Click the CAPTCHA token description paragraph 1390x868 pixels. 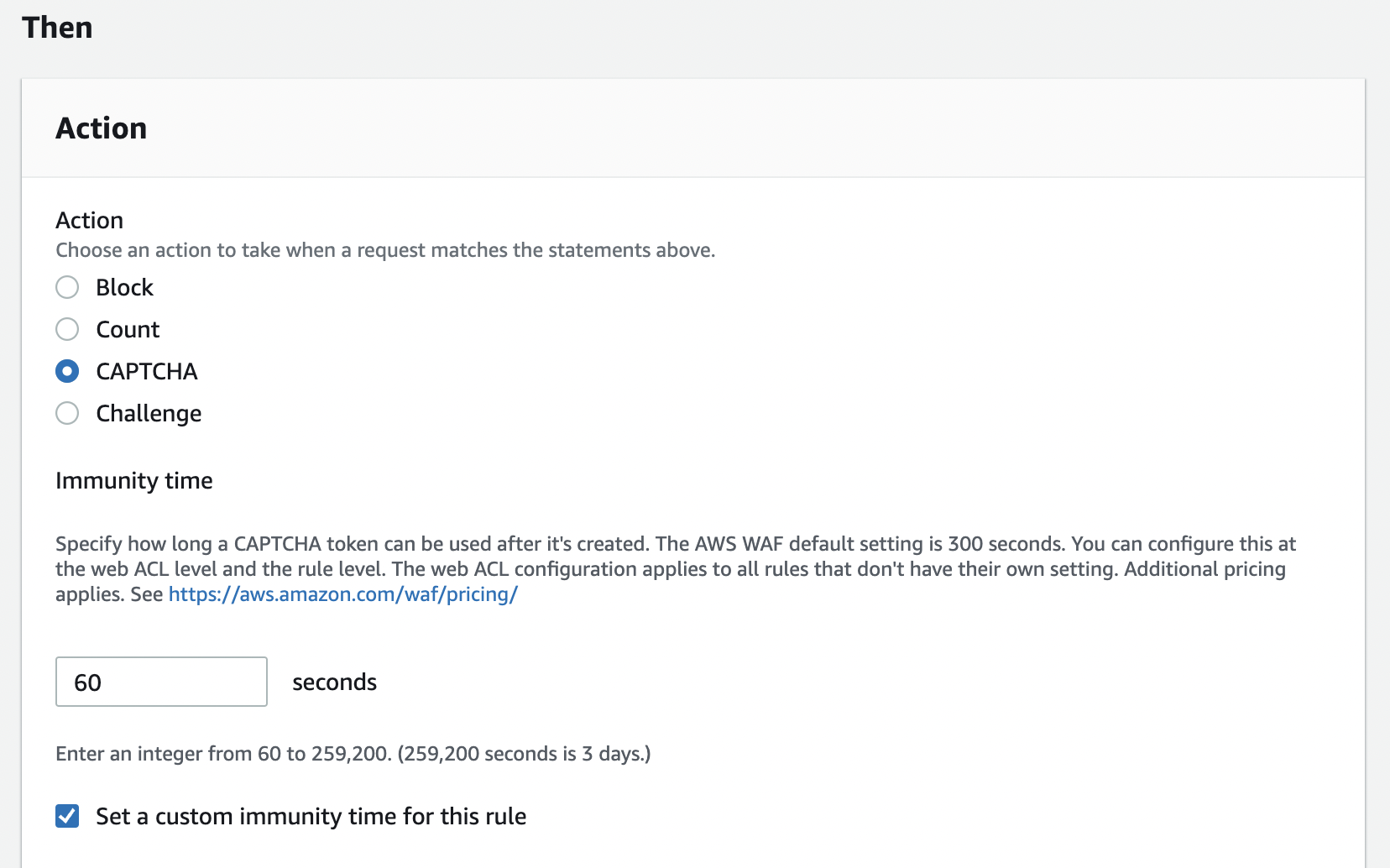676,569
